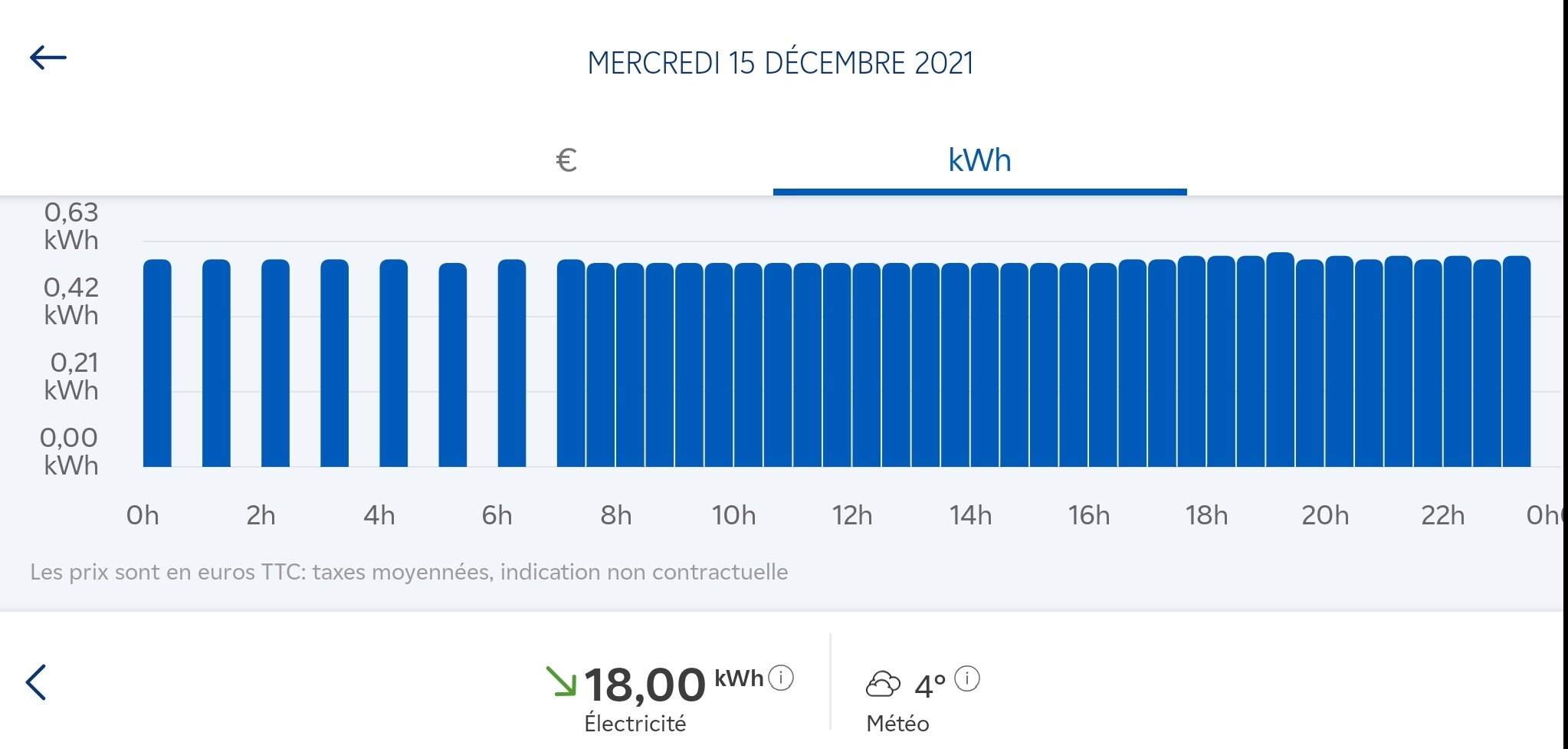The width and height of the screenshot is (1568, 749).
Task: Tap the 8h axis label
Action: [616, 515]
